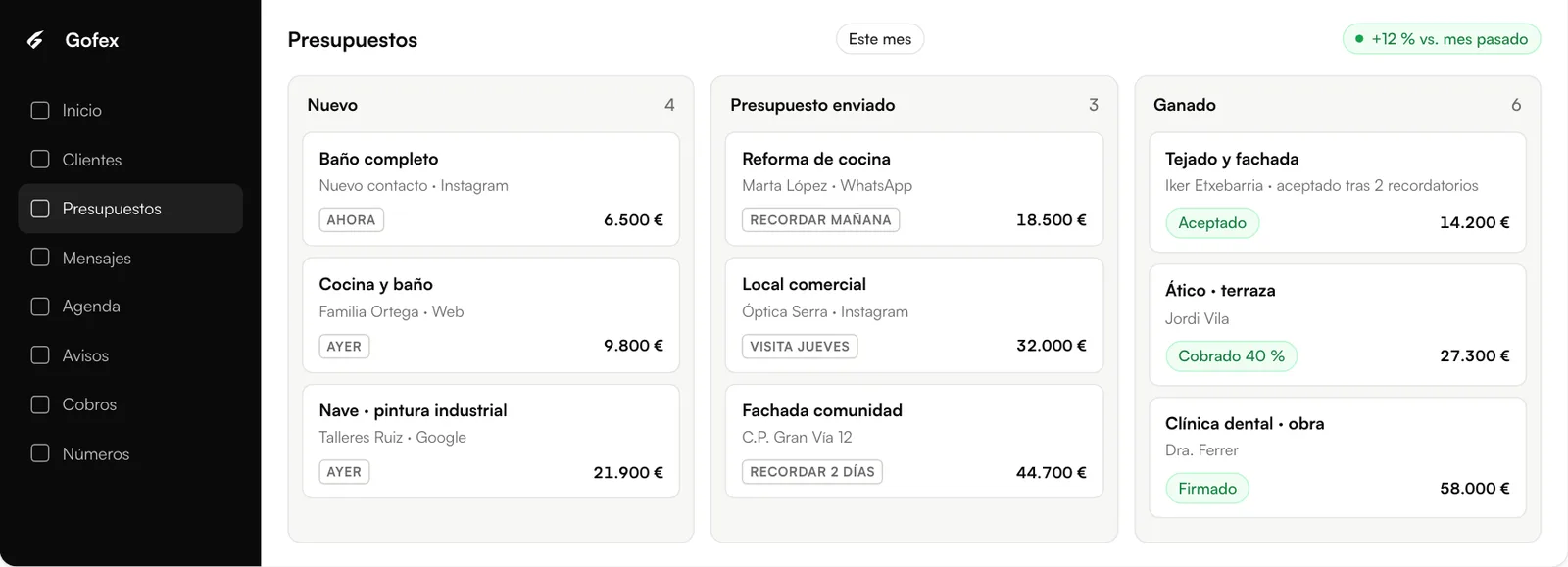Click the 14.200 € amount
This screenshot has height=567, width=1568.
(1475, 223)
